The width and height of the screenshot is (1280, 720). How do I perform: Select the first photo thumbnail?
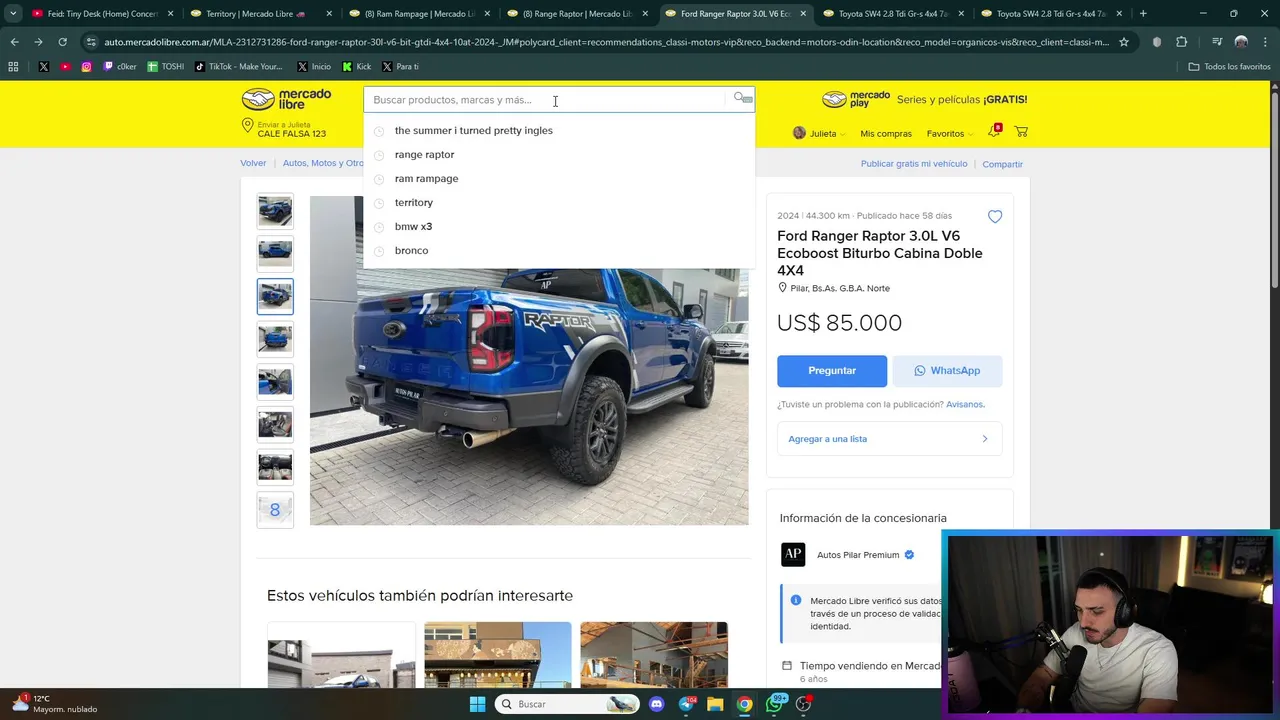(275, 211)
